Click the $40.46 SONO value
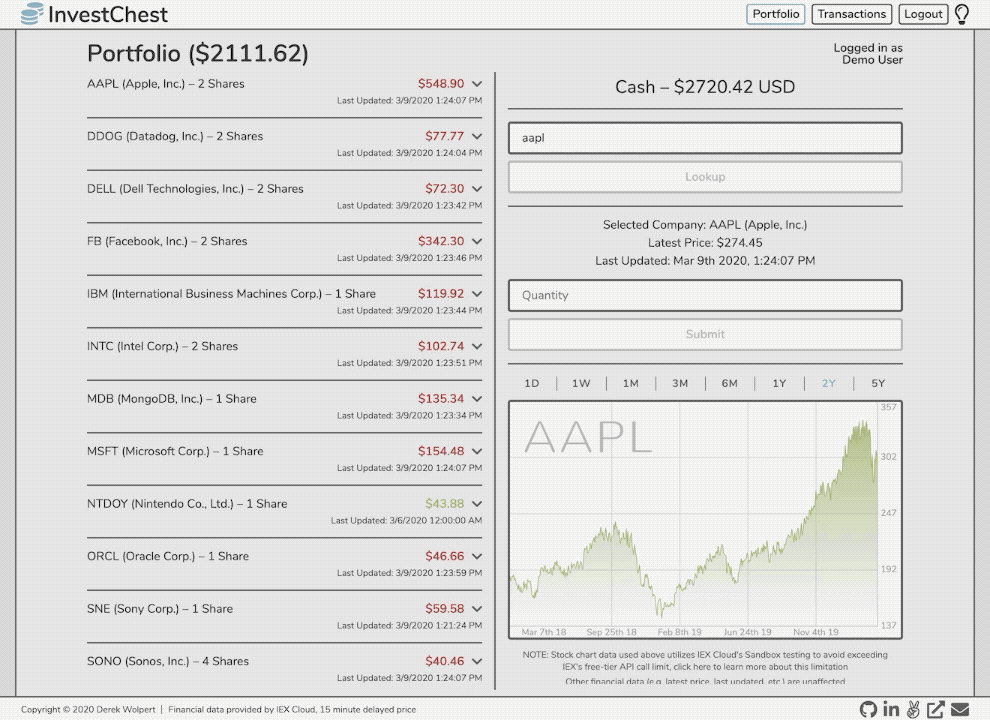This screenshot has height=720, width=990. pos(444,661)
